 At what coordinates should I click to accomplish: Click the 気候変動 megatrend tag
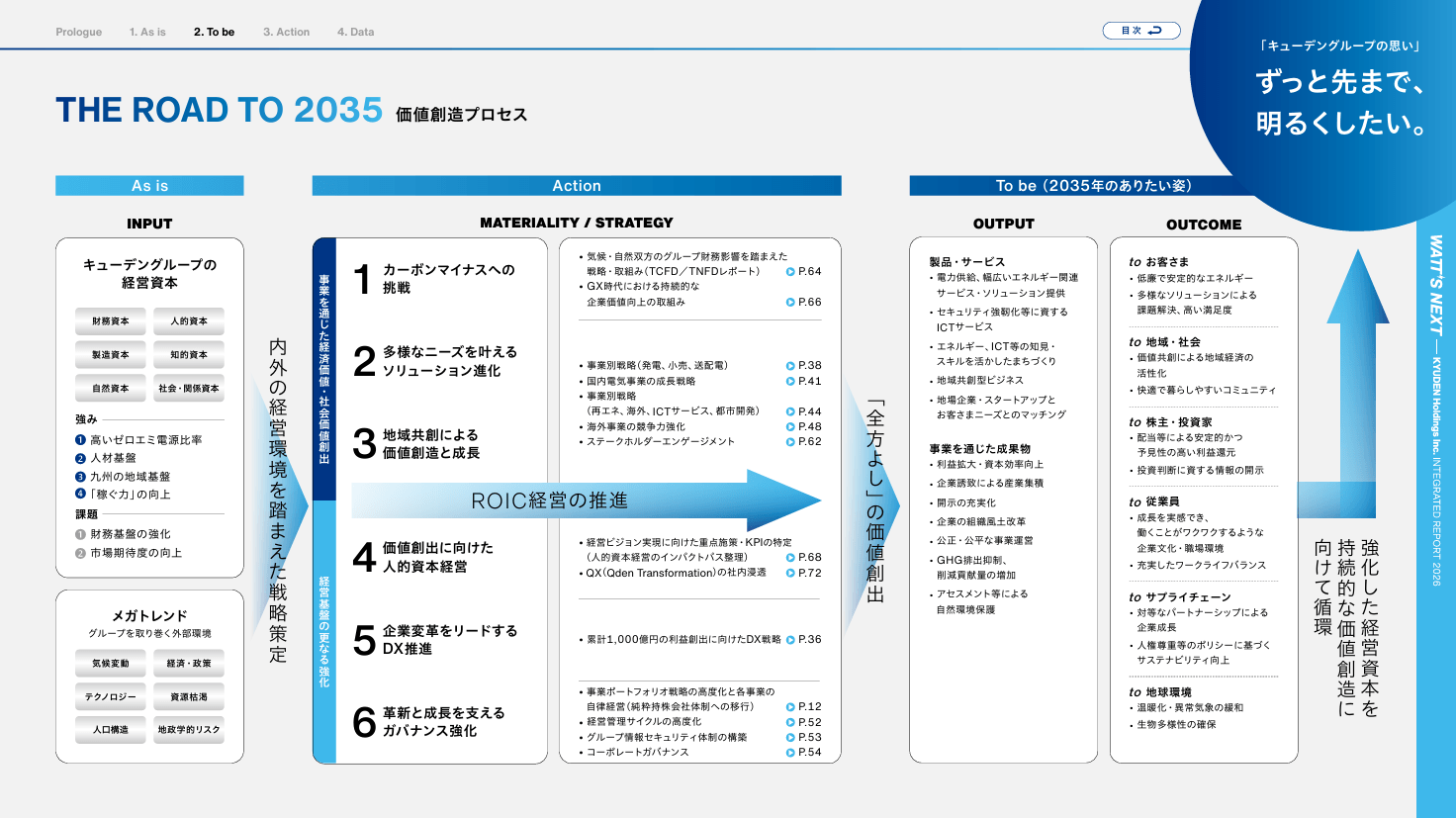tap(111, 664)
